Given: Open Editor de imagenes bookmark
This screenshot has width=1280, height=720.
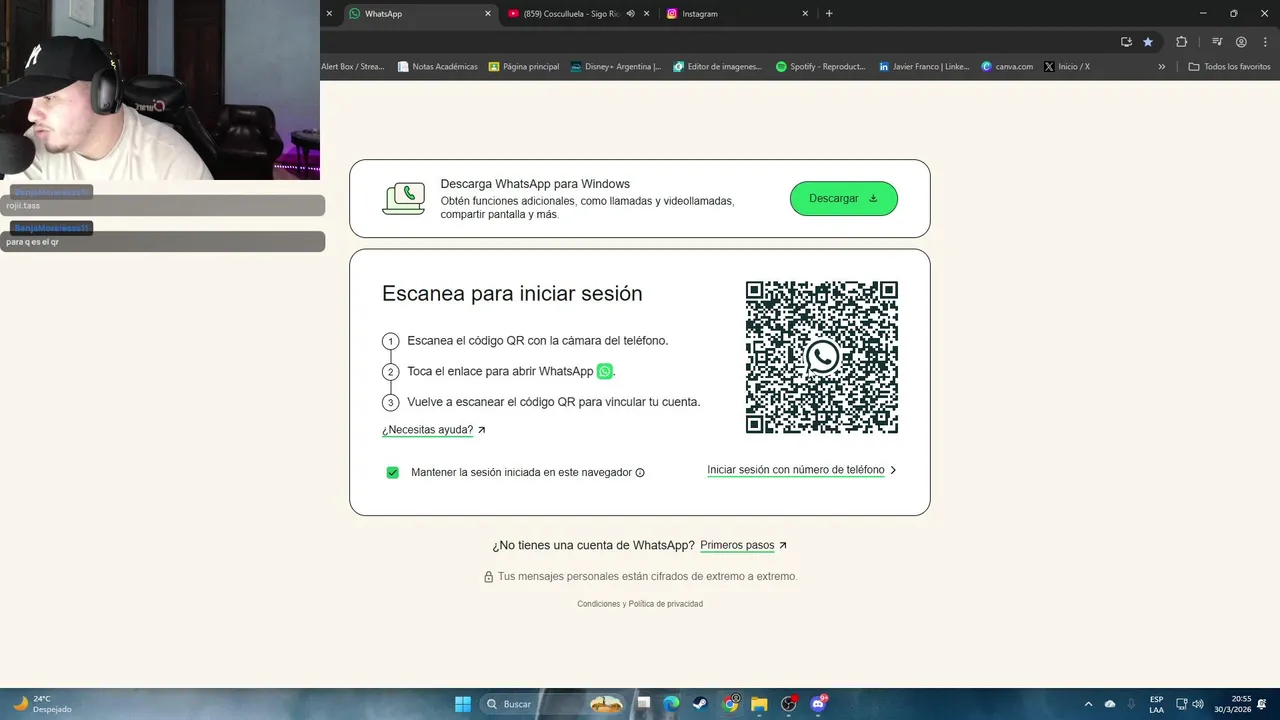Looking at the screenshot, I should point(718,67).
